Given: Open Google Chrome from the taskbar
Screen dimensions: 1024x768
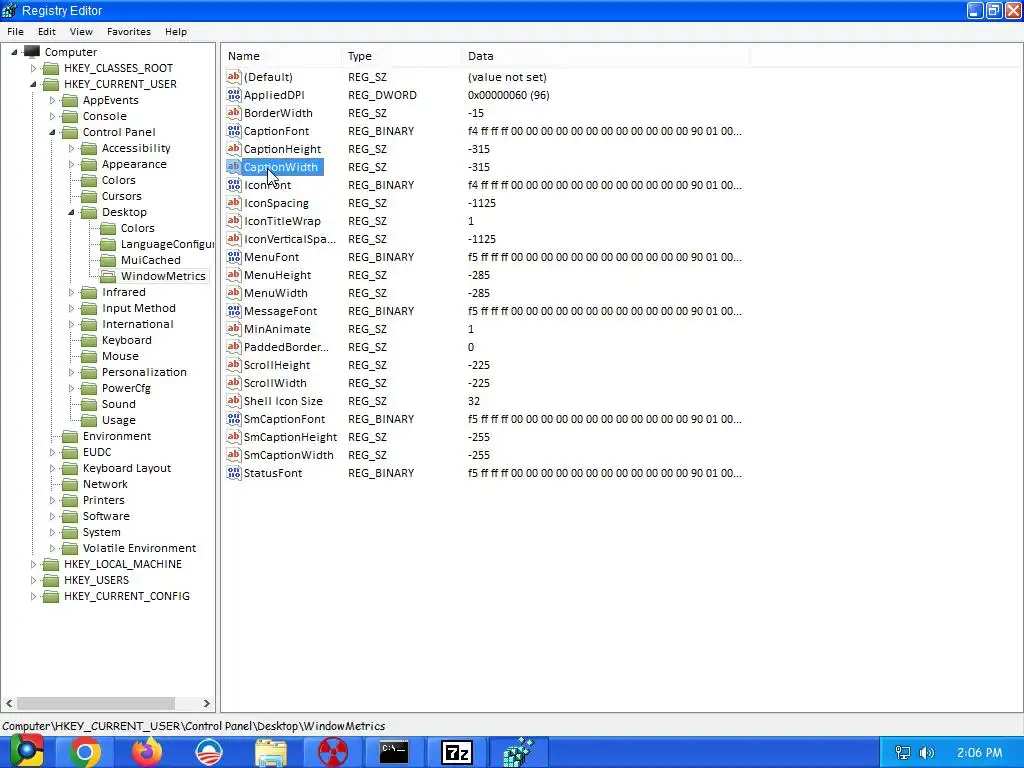Looking at the screenshot, I should pos(85,752).
